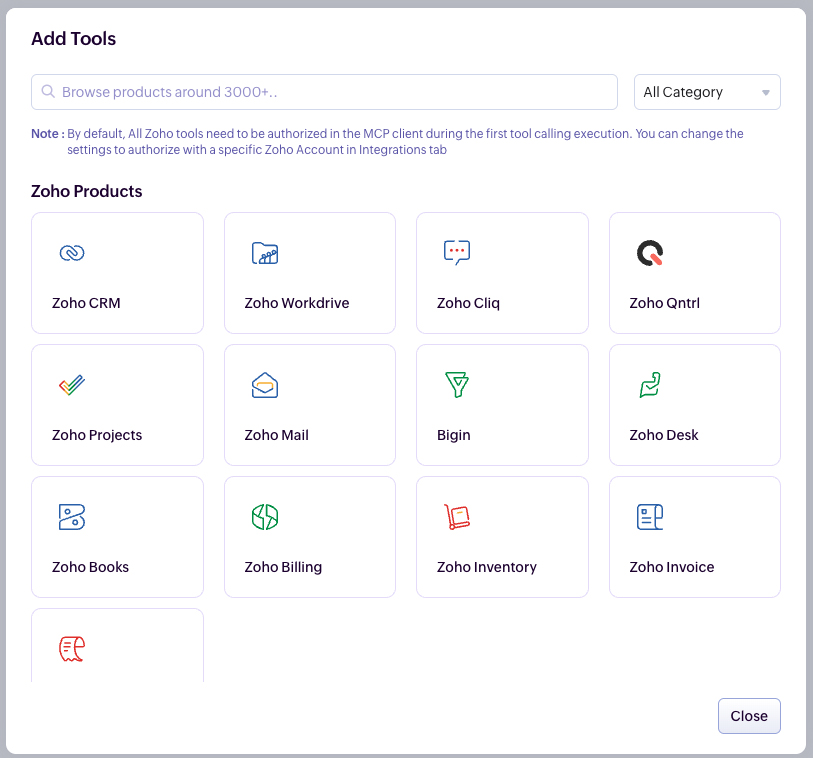
Task: Select the Zoho Billing globe icon
Action: point(265,517)
